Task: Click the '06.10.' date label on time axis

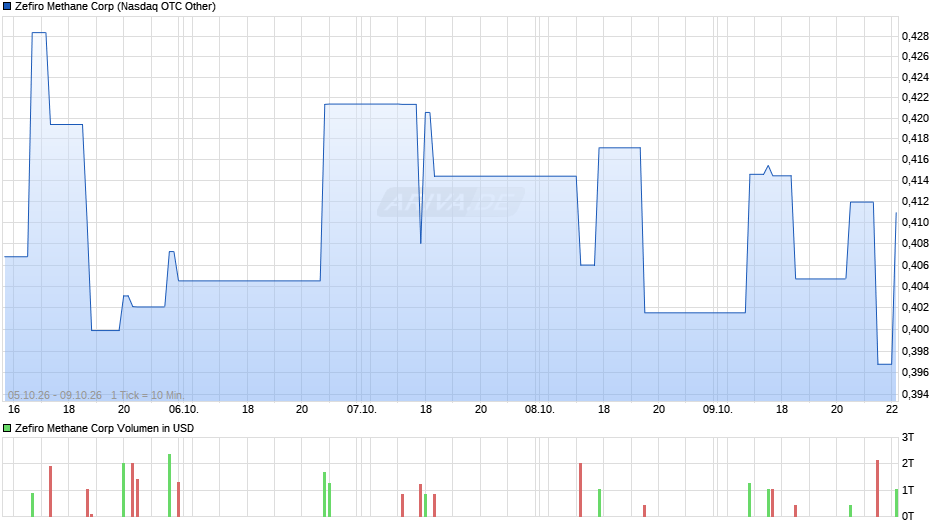Action: (183, 409)
